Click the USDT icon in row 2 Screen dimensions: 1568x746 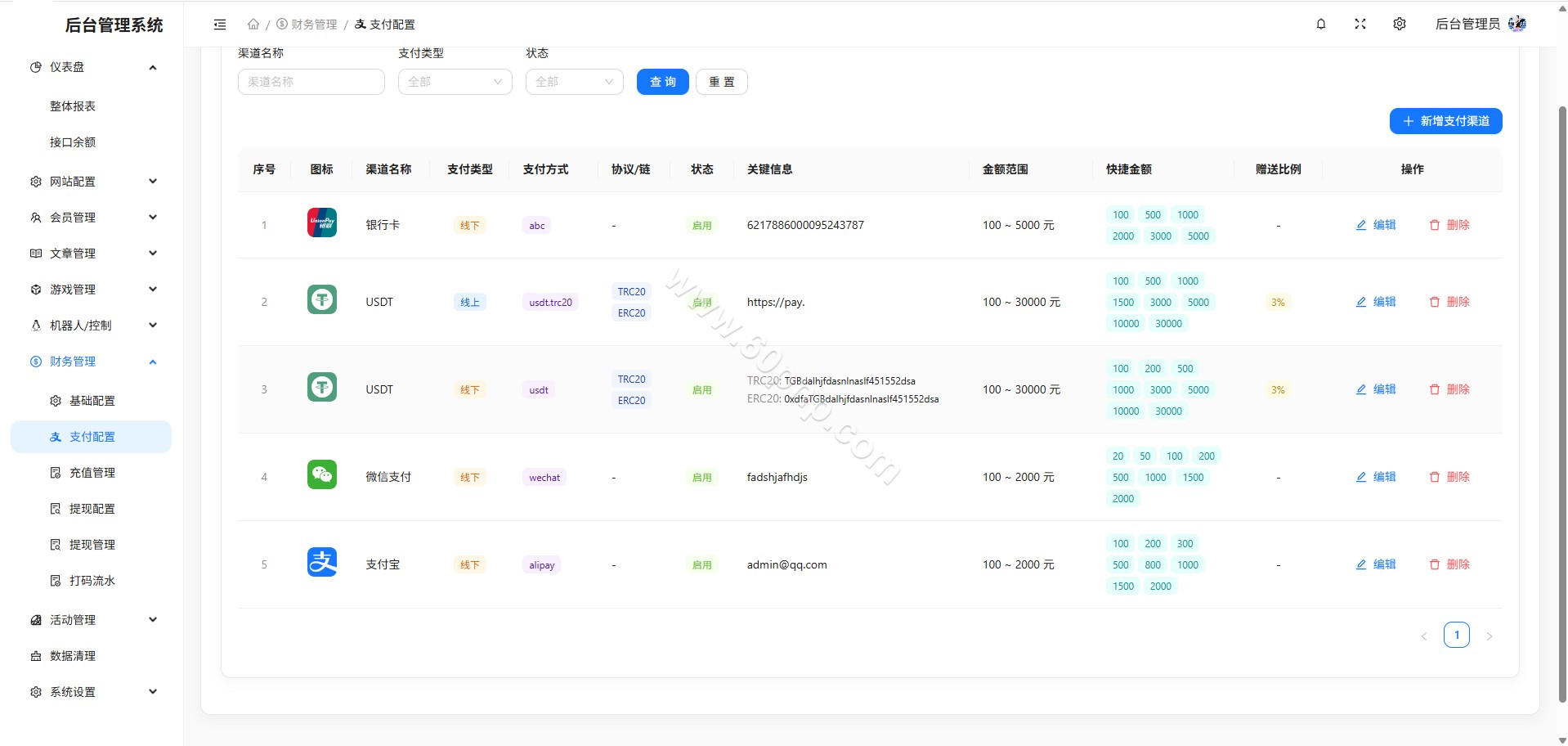click(322, 299)
